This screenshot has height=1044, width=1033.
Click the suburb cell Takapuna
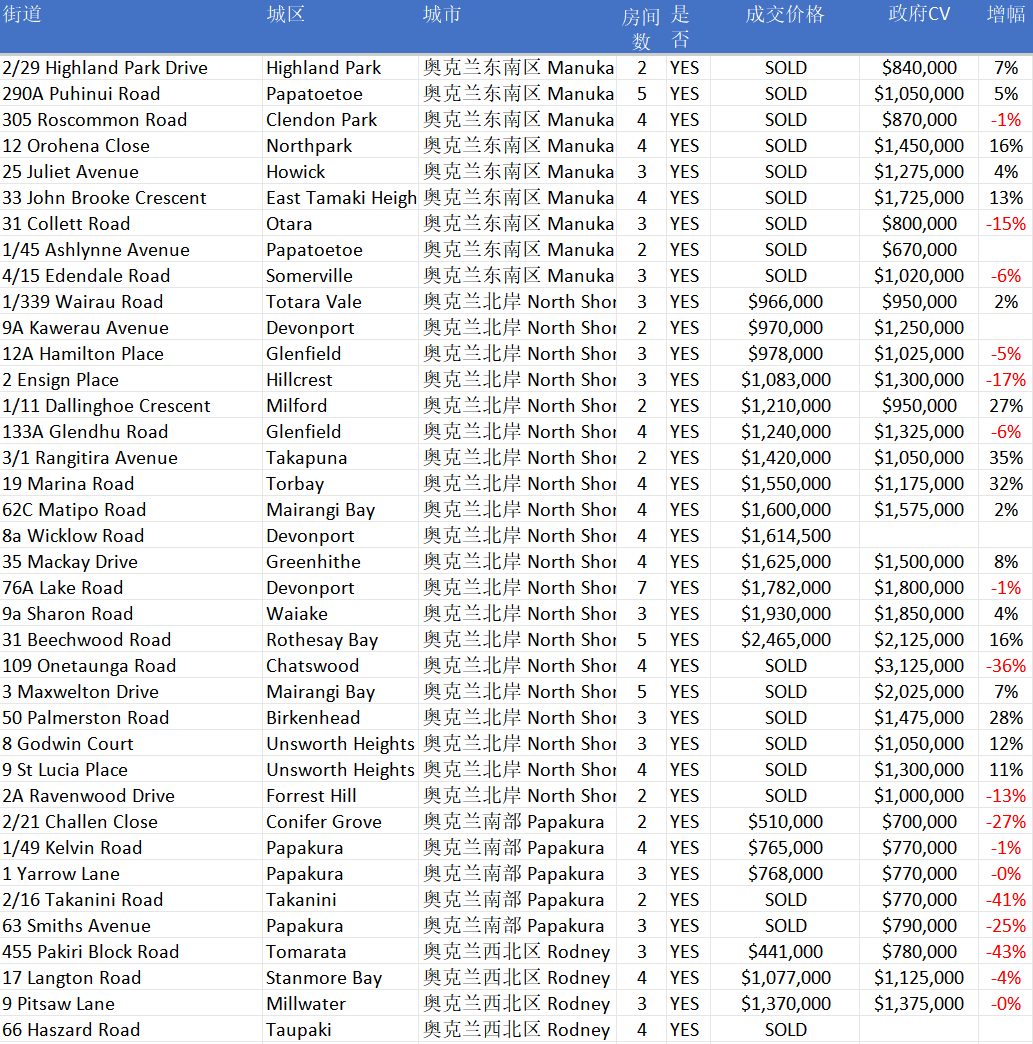pos(306,457)
